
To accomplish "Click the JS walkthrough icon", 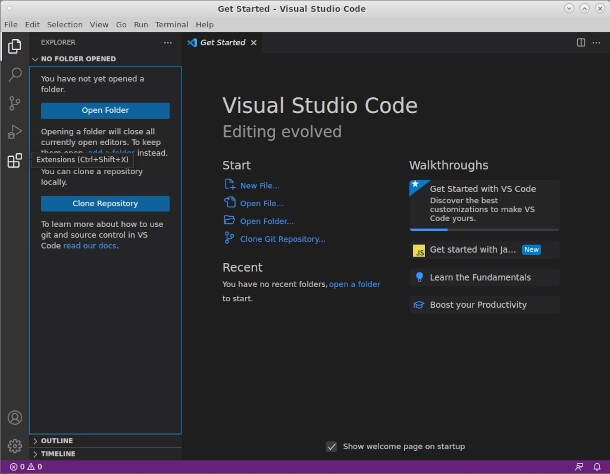I will click(x=419, y=250).
